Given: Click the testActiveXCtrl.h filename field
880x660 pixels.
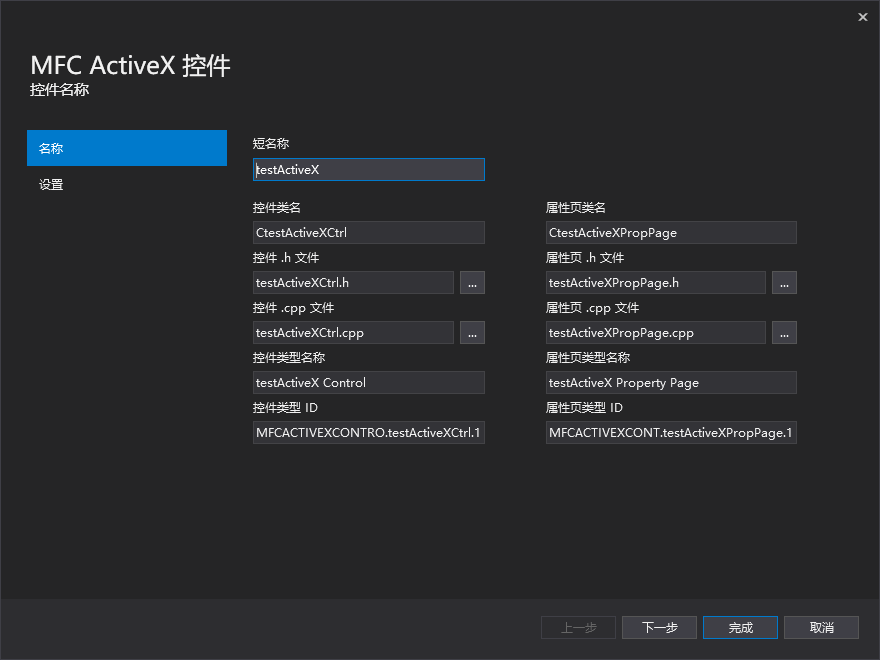Looking at the screenshot, I should pyautogui.click(x=352, y=282).
